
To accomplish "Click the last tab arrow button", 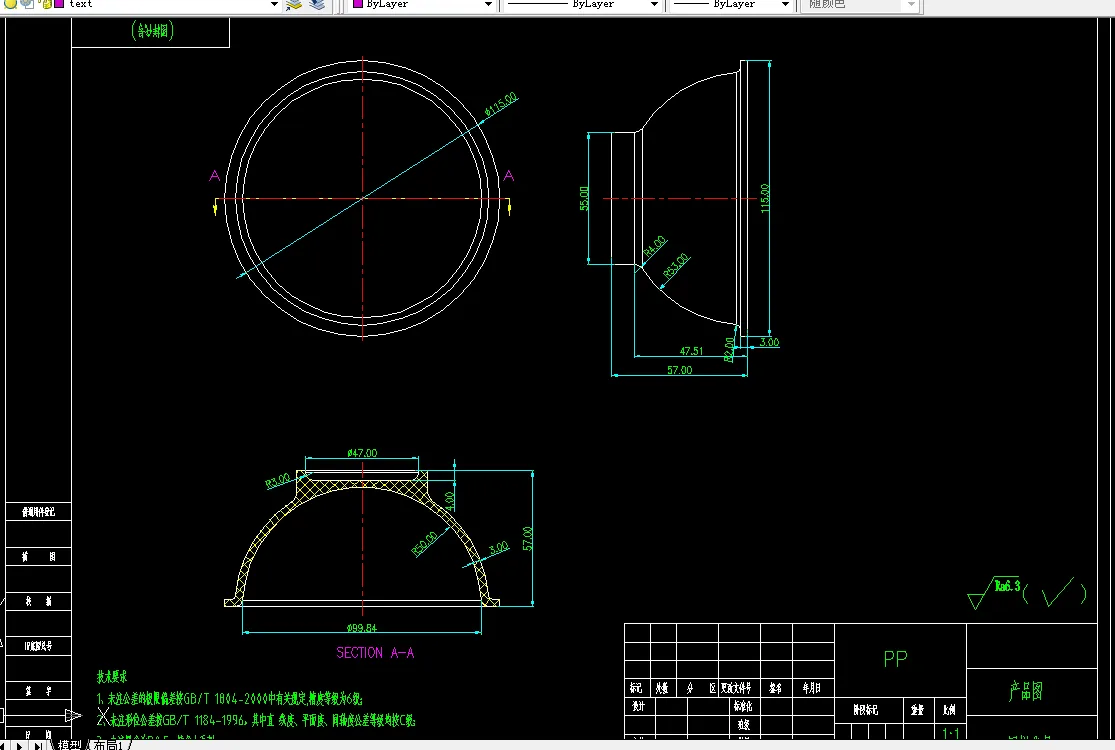I will coord(39,745).
